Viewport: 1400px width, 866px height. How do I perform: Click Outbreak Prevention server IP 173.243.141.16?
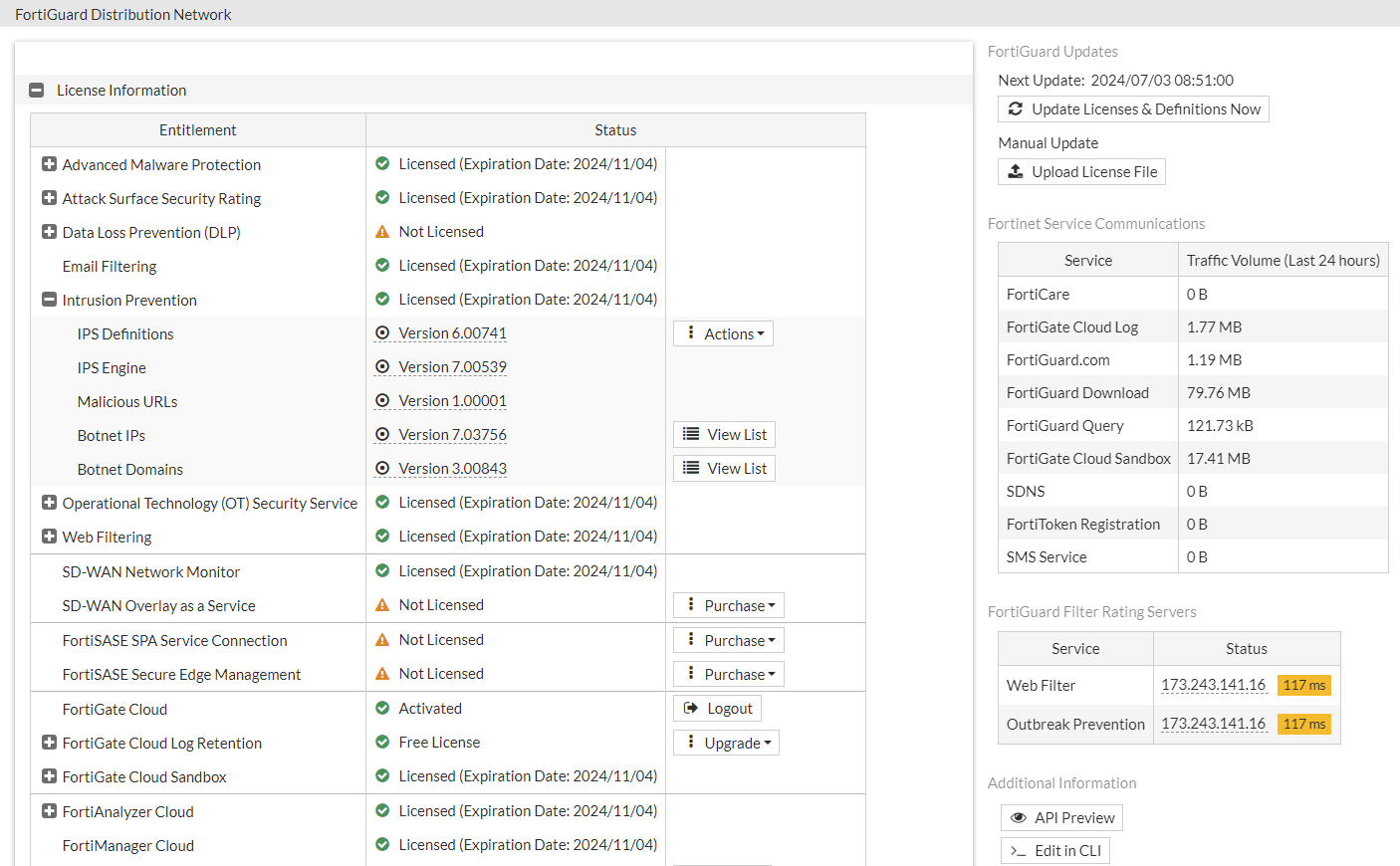(1213, 724)
